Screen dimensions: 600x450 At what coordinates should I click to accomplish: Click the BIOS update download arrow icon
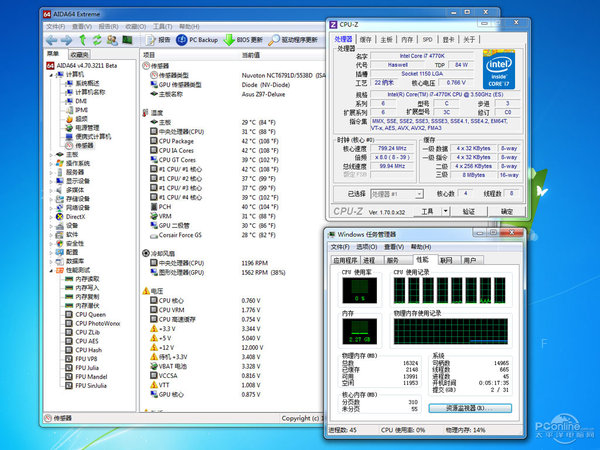[x=230, y=39]
